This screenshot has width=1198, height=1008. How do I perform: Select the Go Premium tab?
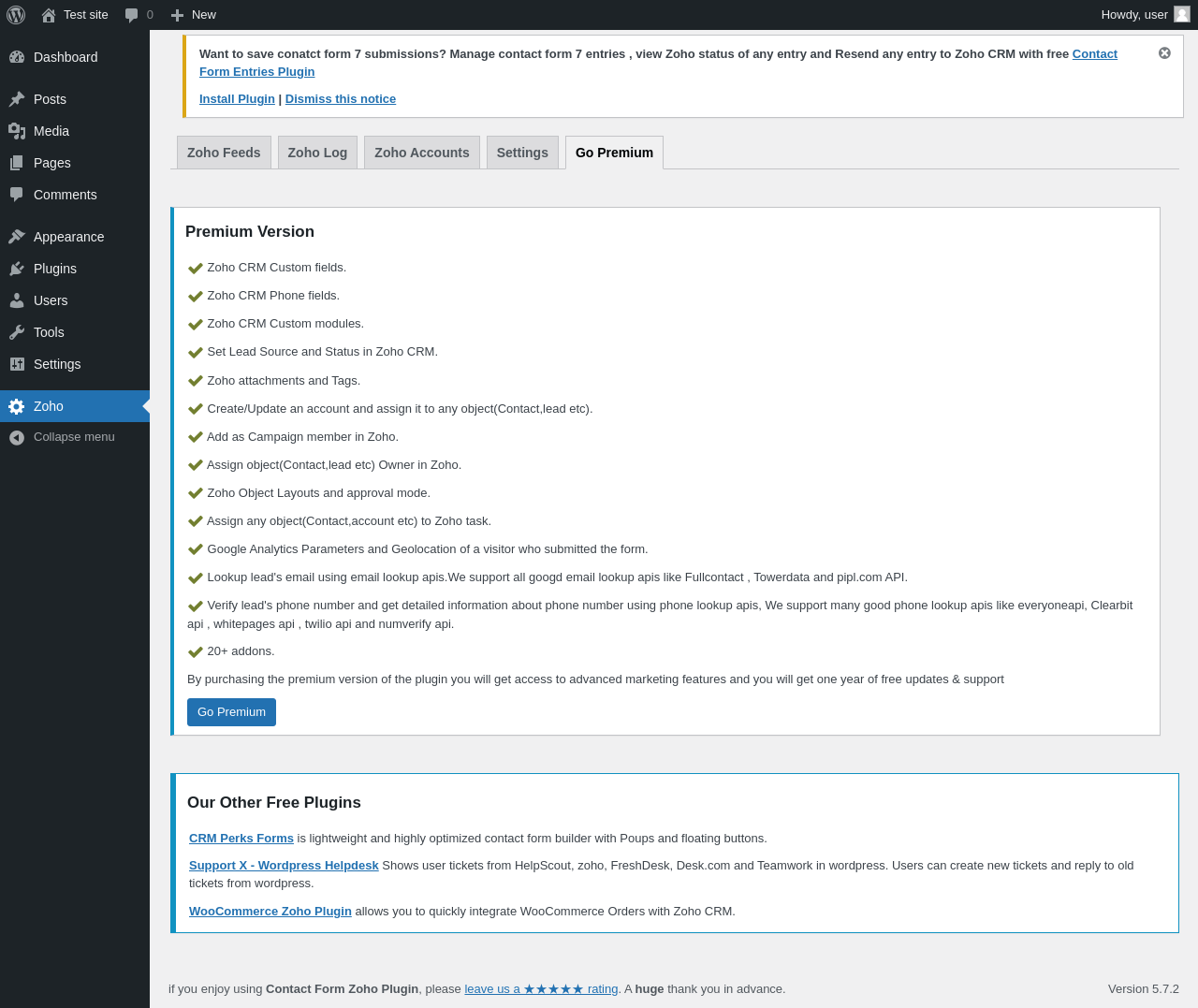click(614, 153)
